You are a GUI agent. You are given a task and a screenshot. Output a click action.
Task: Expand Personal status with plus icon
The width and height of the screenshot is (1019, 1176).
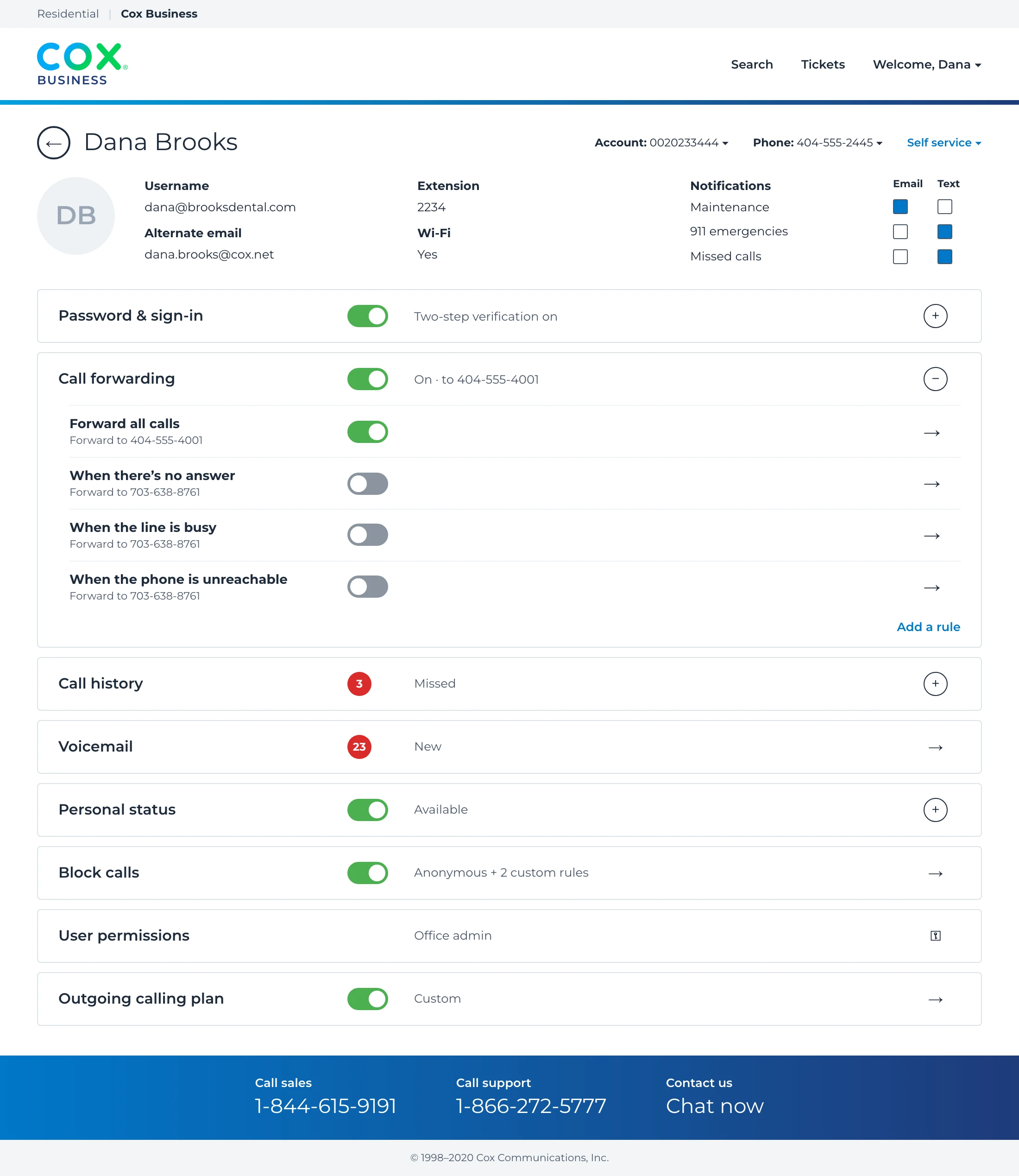(x=936, y=809)
